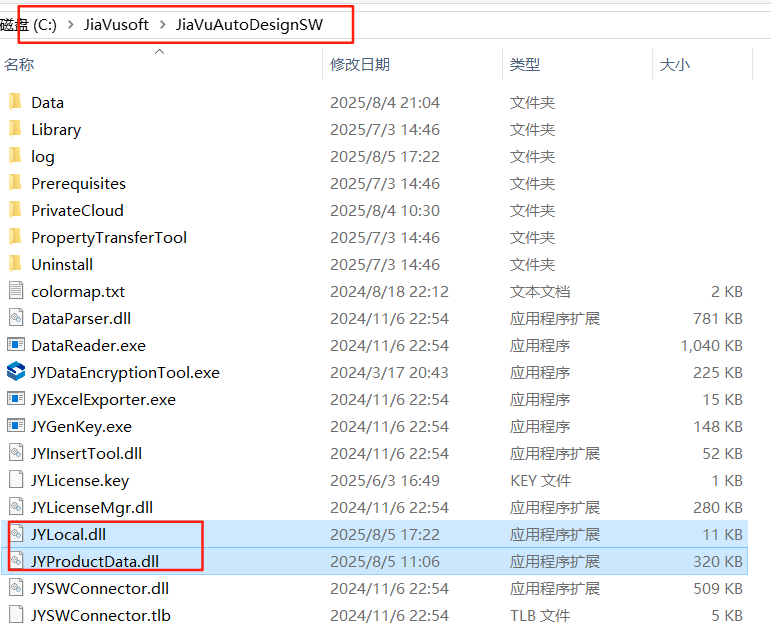Click the 781 KB size of DataParser.dll

pos(718,319)
